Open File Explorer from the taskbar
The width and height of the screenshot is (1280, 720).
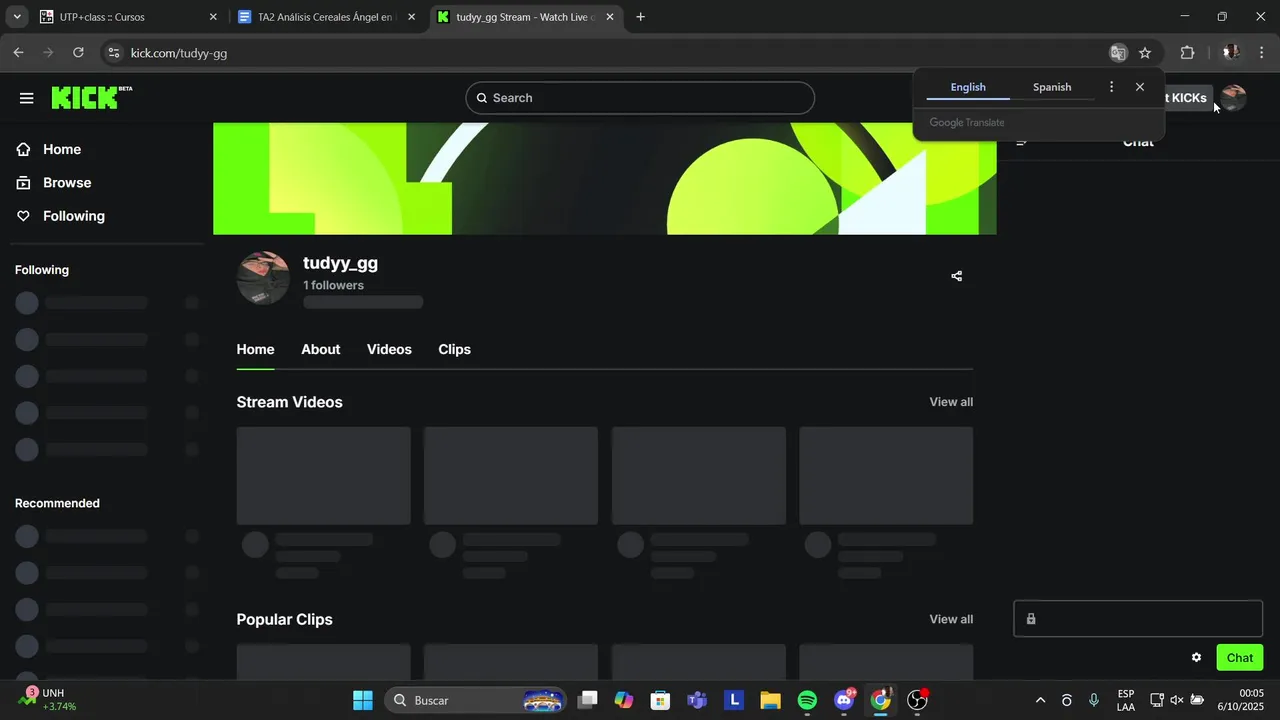pyautogui.click(x=770, y=700)
